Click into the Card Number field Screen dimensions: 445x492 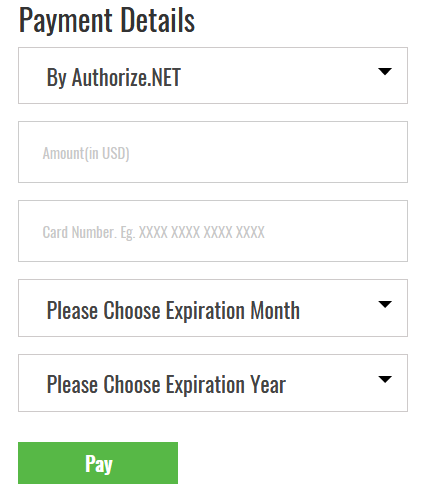click(213, 231)
